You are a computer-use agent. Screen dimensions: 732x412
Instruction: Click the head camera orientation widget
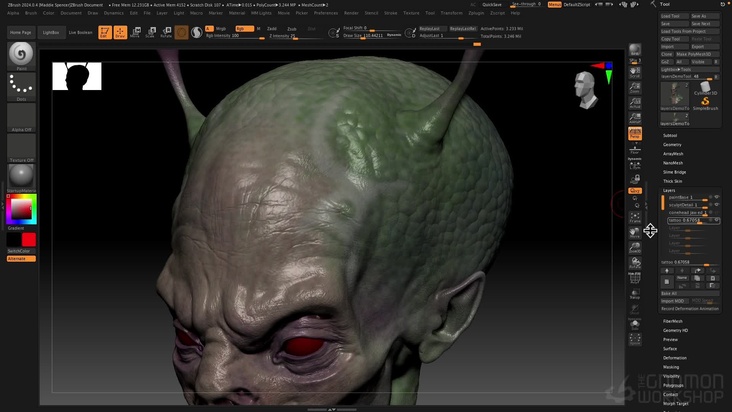(x=585, y=90)
